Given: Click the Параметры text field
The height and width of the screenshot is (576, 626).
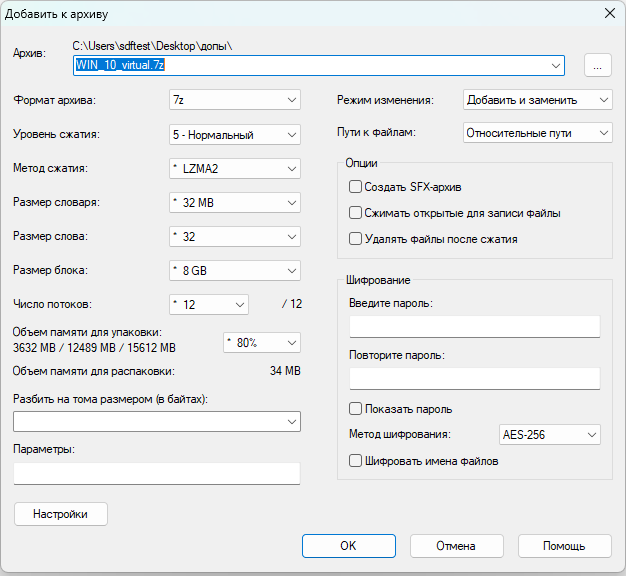Looking at the screenshot, I should (x=157, y=473).
